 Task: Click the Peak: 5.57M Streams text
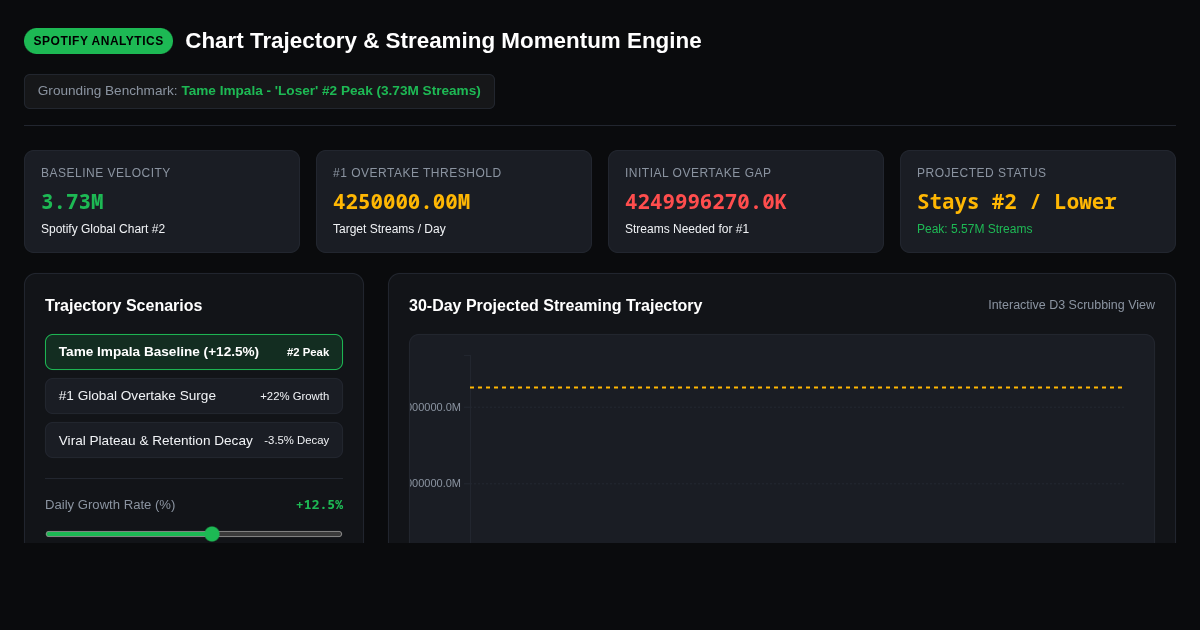[974, 229]
